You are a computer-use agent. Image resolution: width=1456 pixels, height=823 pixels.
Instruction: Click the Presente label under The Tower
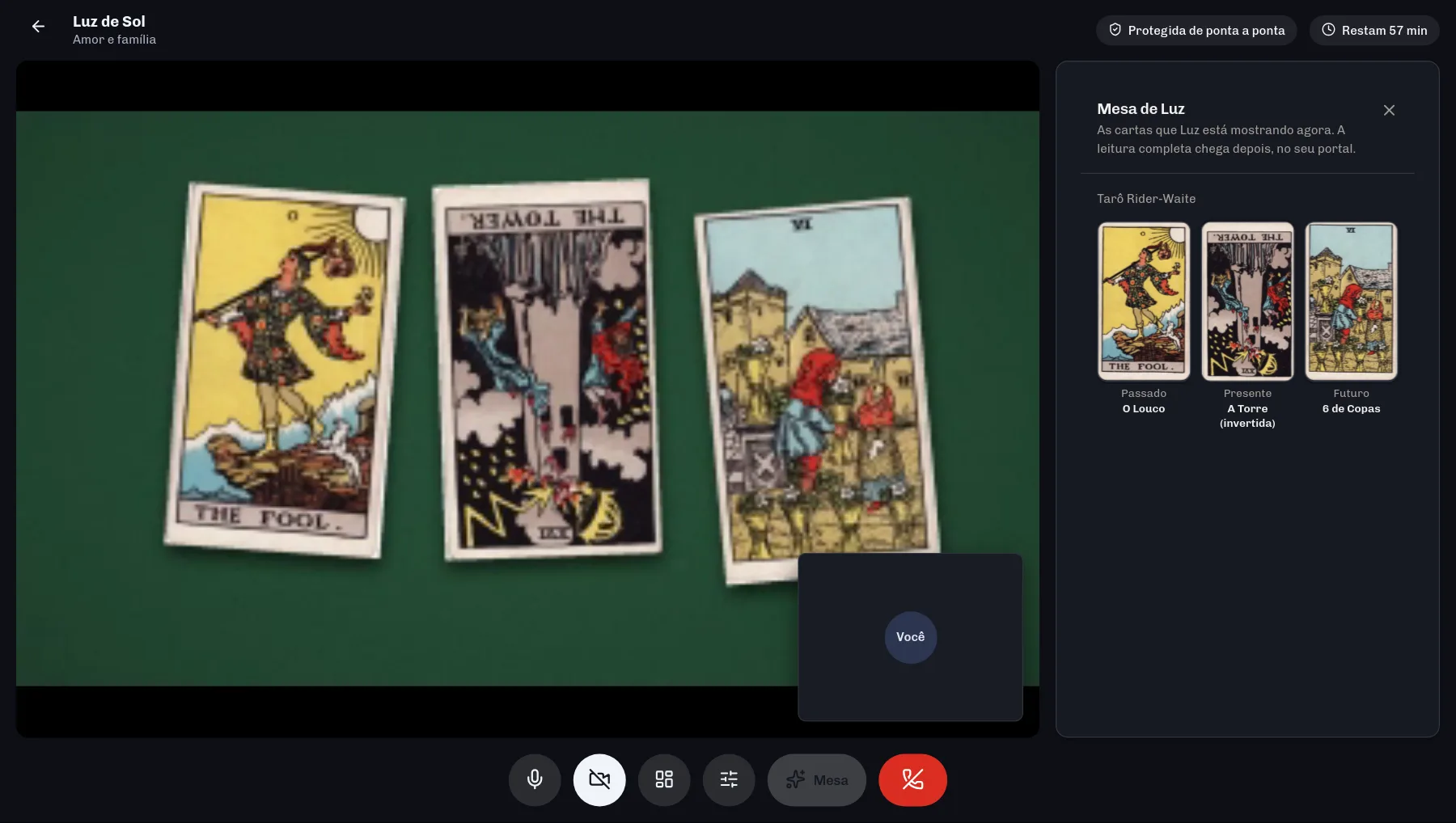tap(1247, 394)
